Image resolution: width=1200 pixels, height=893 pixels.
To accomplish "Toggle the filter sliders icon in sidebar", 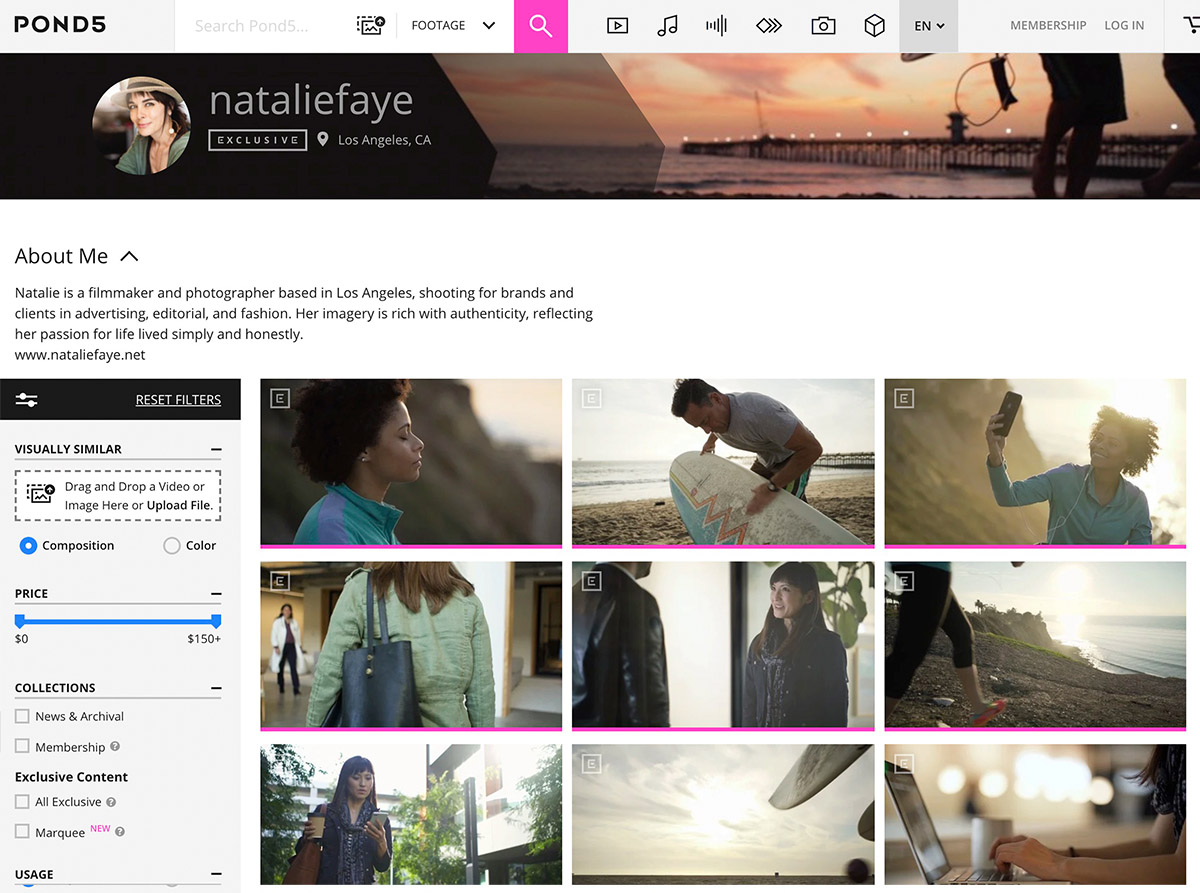I will (x=26, y=400).
